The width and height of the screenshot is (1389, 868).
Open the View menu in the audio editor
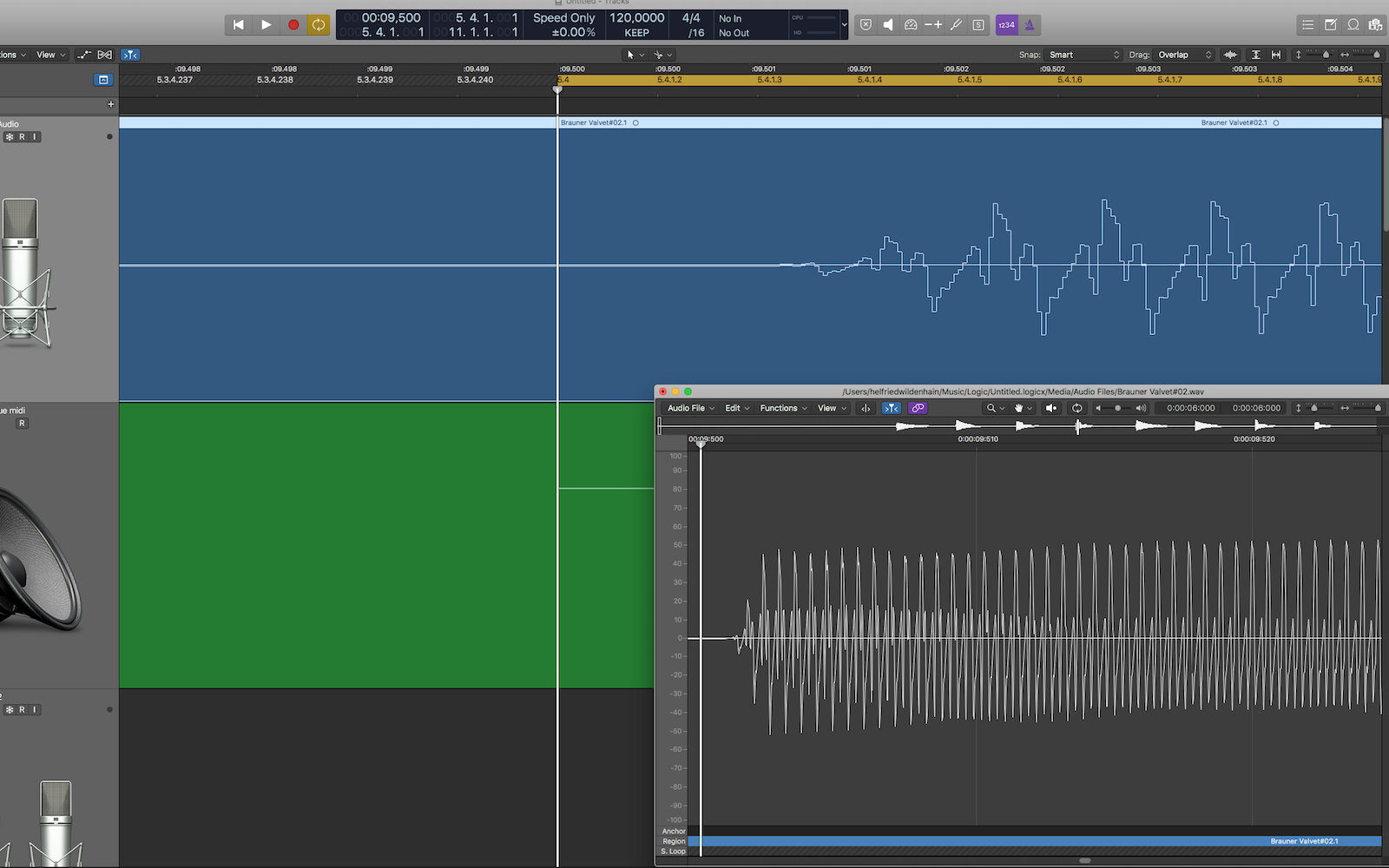pos(832,408)
